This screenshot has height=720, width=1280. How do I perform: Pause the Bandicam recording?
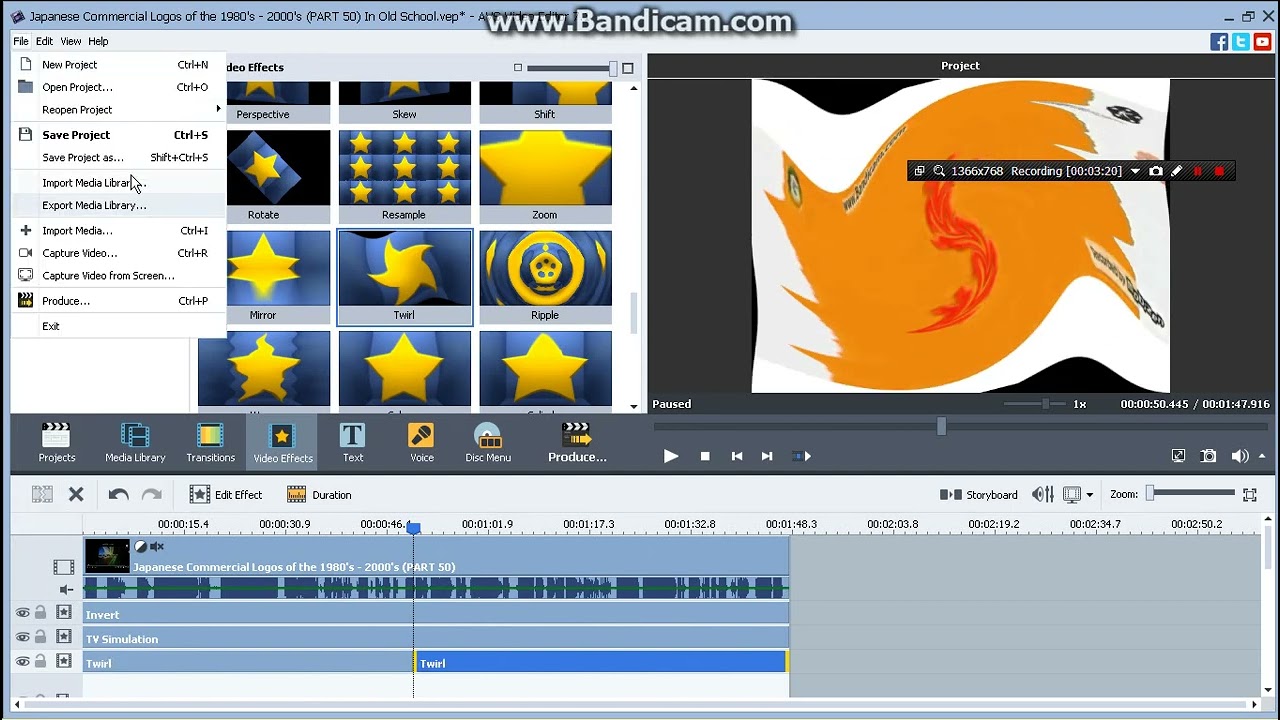coord(1198,171)
